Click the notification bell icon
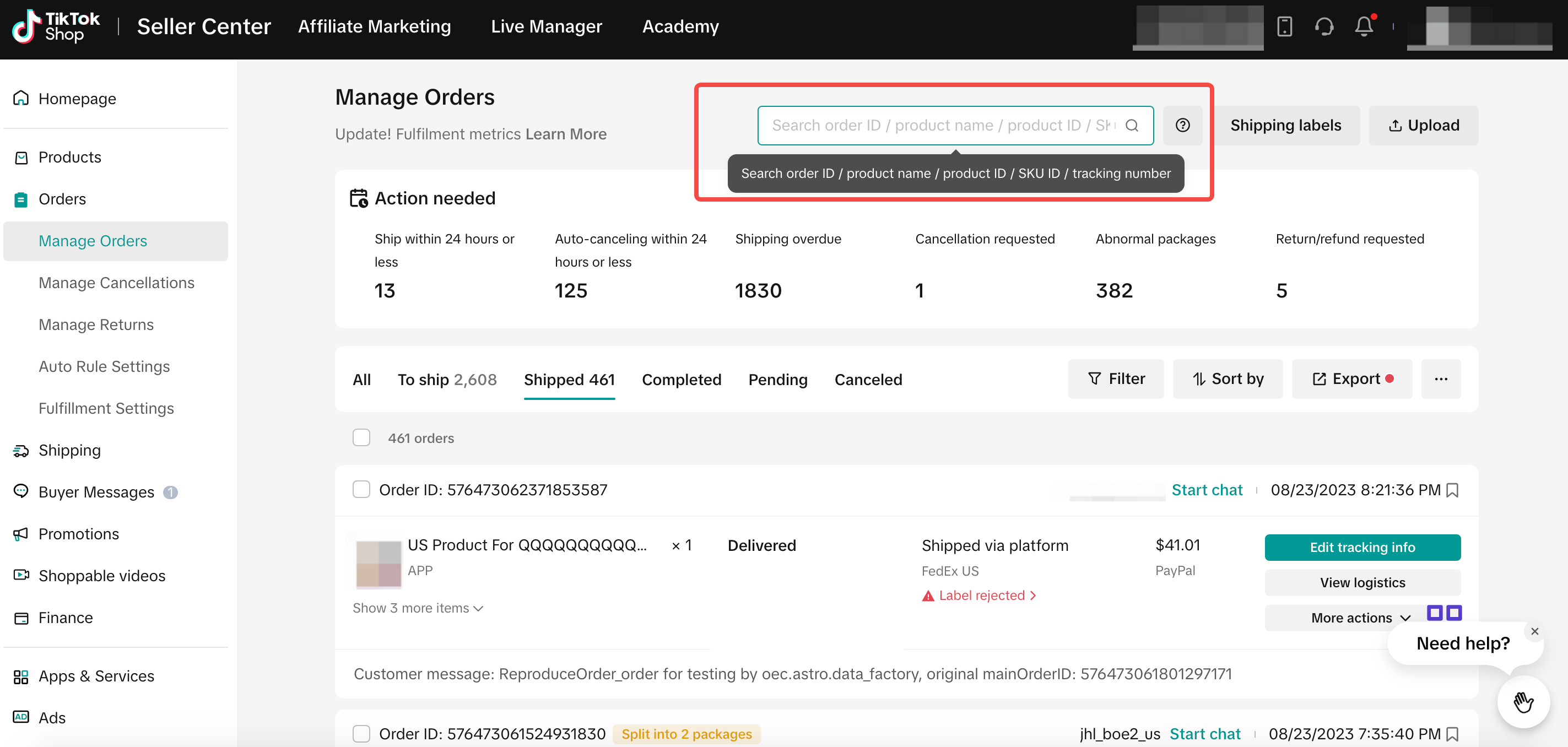 [x=1364, y=27]
